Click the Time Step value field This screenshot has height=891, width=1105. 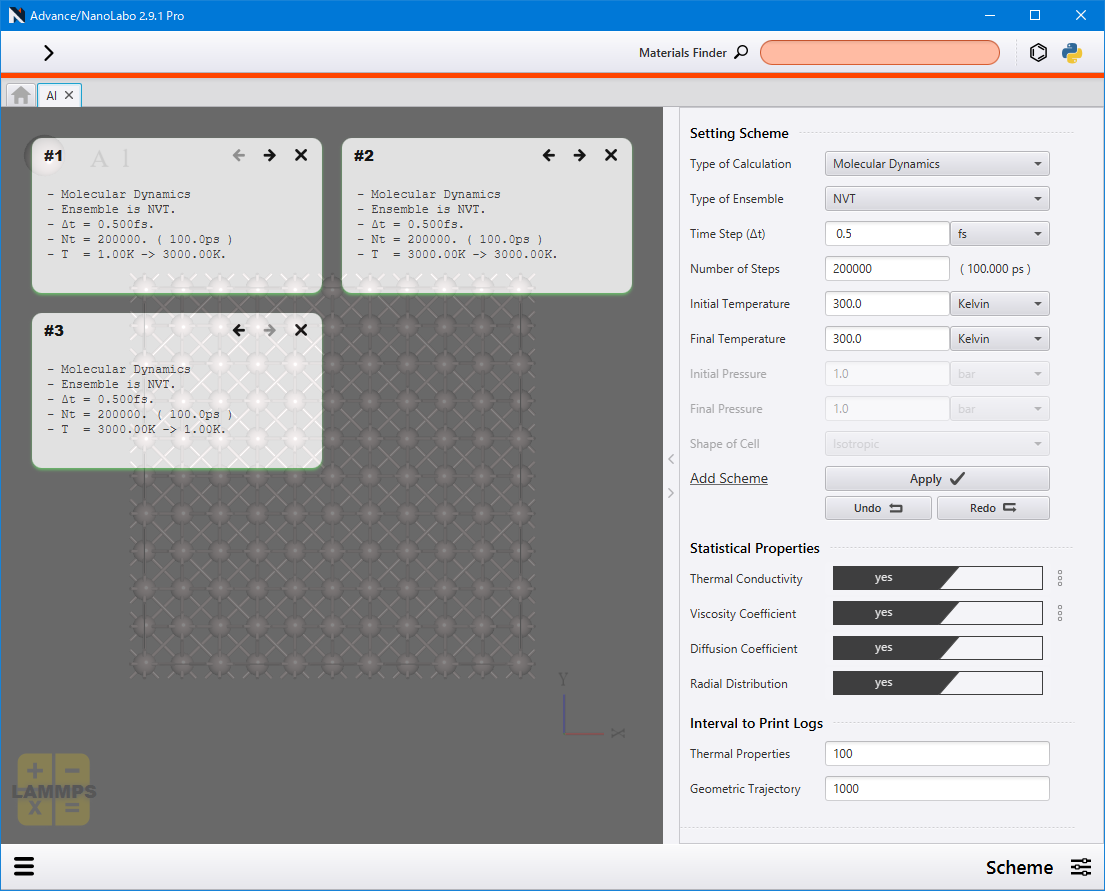[x=887, y=233]
